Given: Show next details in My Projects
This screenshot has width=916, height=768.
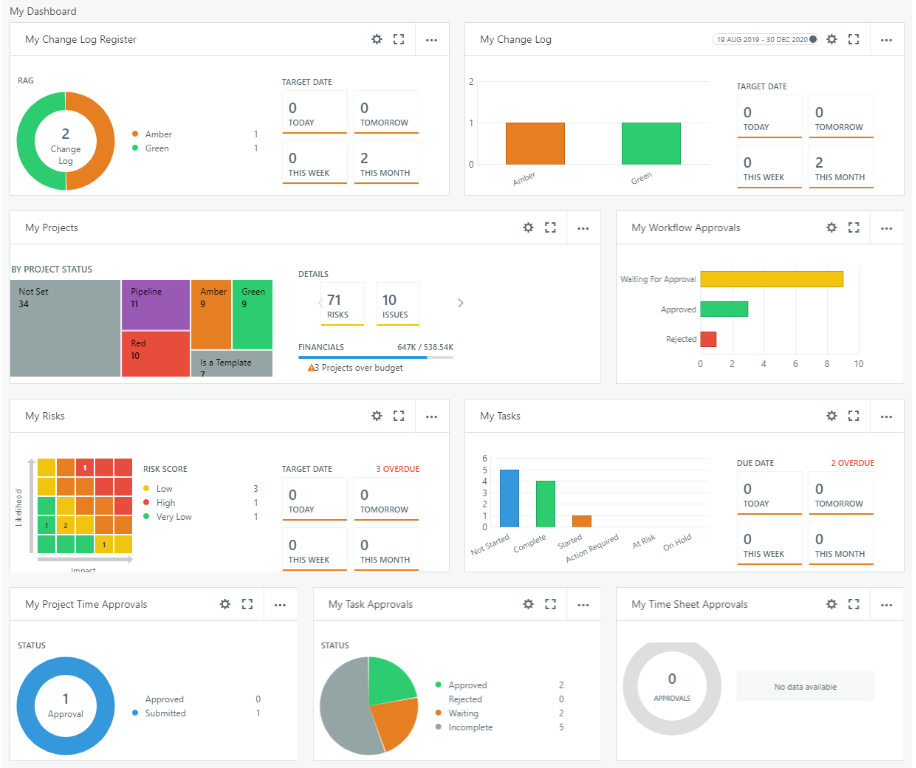Looking at the screenshot, I should 460,303.
